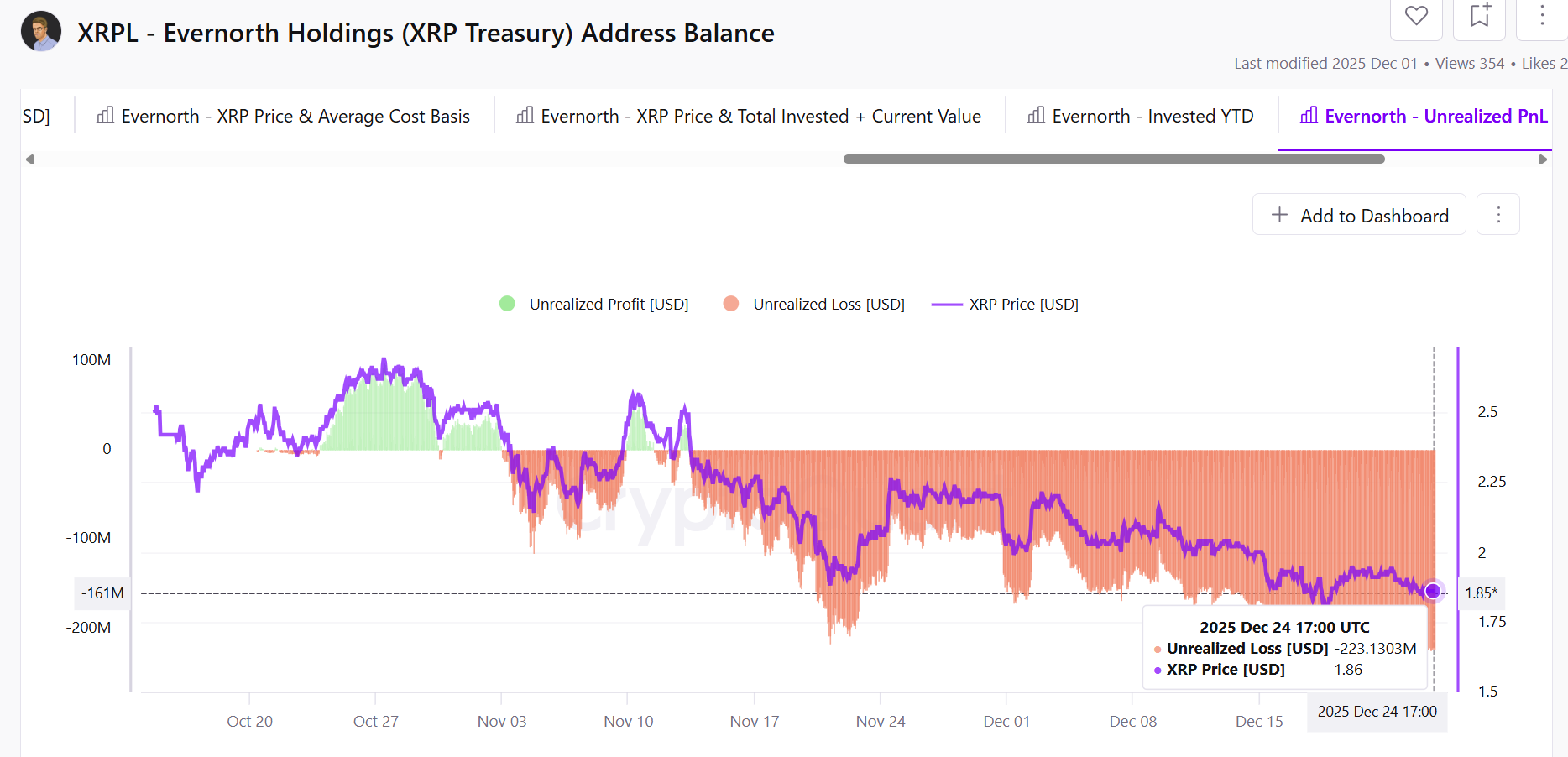
Task: Click the dashboard title heading text
Action: point(426,33)
